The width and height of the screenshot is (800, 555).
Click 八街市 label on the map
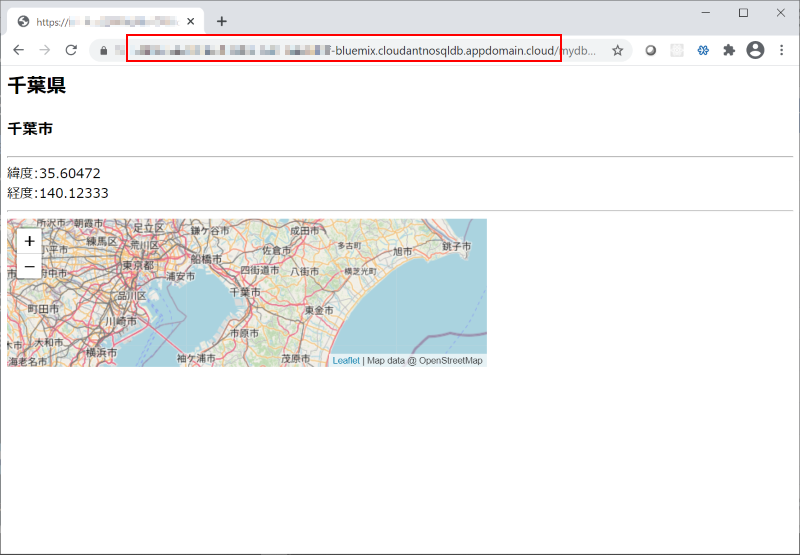(x=305, y=272)
